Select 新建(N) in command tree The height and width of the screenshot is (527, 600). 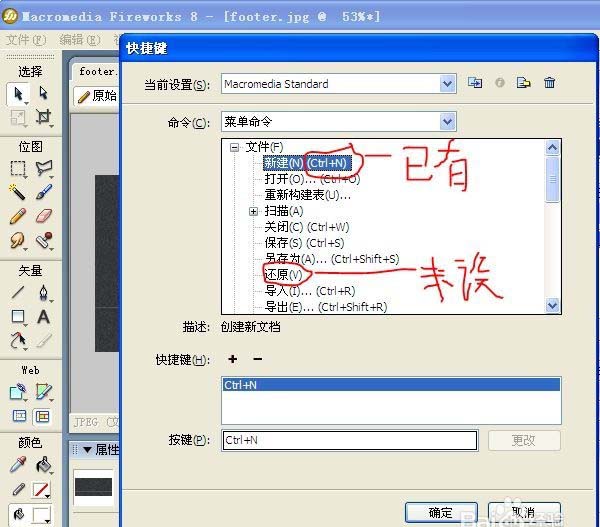click(307, 163)
